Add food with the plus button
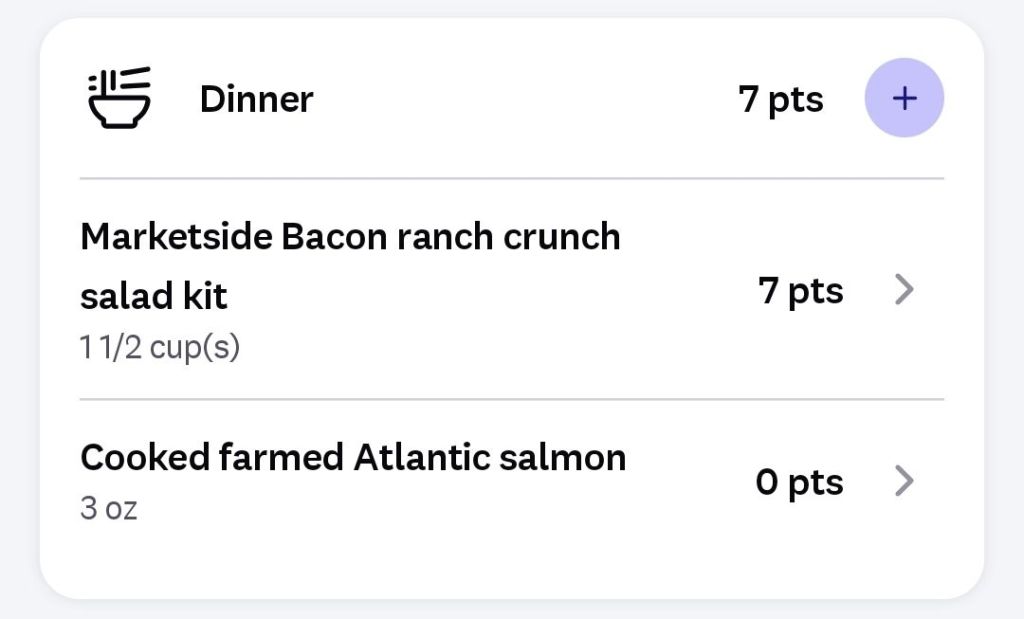The height and width of the screenshot is (619, 1024). coord(904,98)
